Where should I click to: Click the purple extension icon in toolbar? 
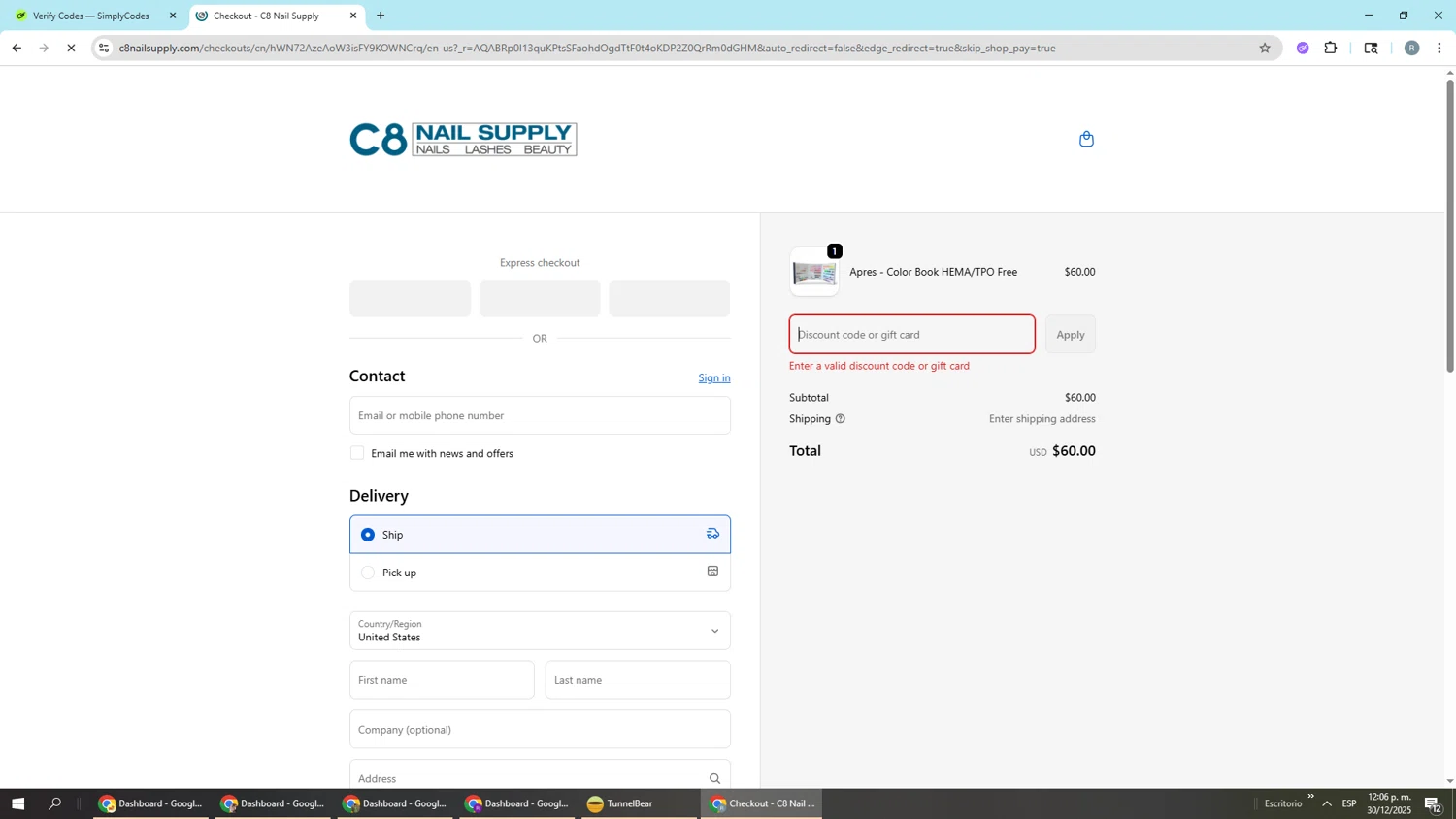1303,48
